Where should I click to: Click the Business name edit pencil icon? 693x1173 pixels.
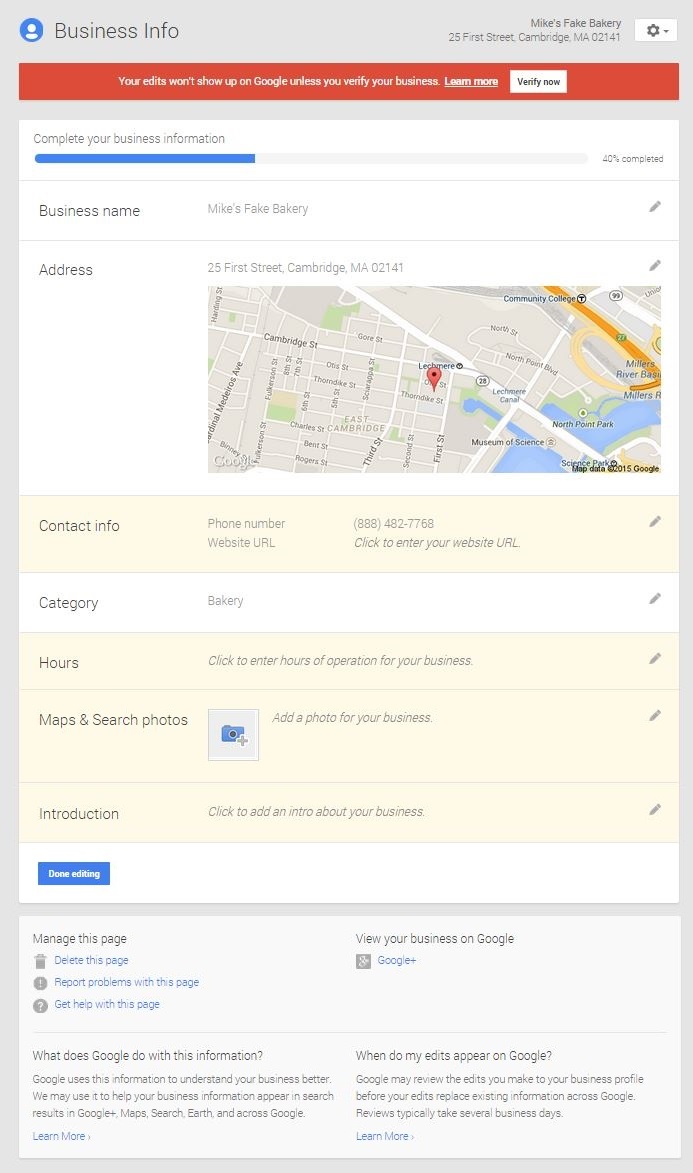[x=655, y=207]
